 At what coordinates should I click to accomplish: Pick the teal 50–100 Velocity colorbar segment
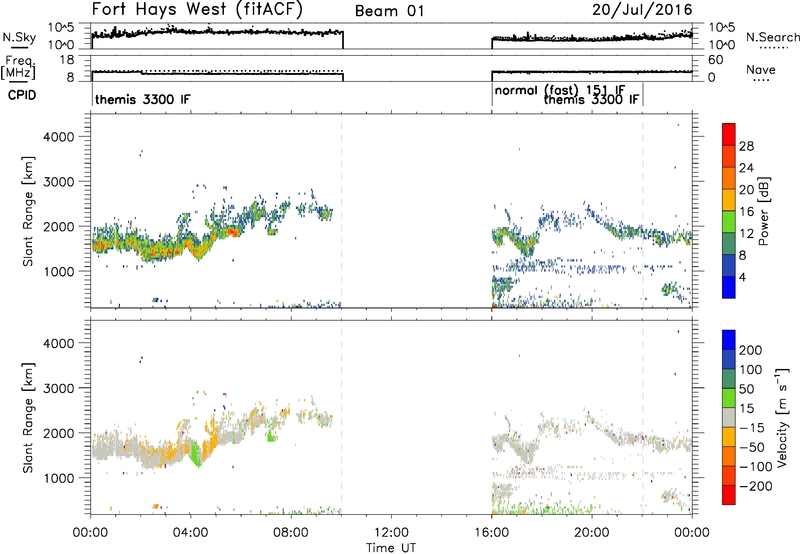pos(729,379)
